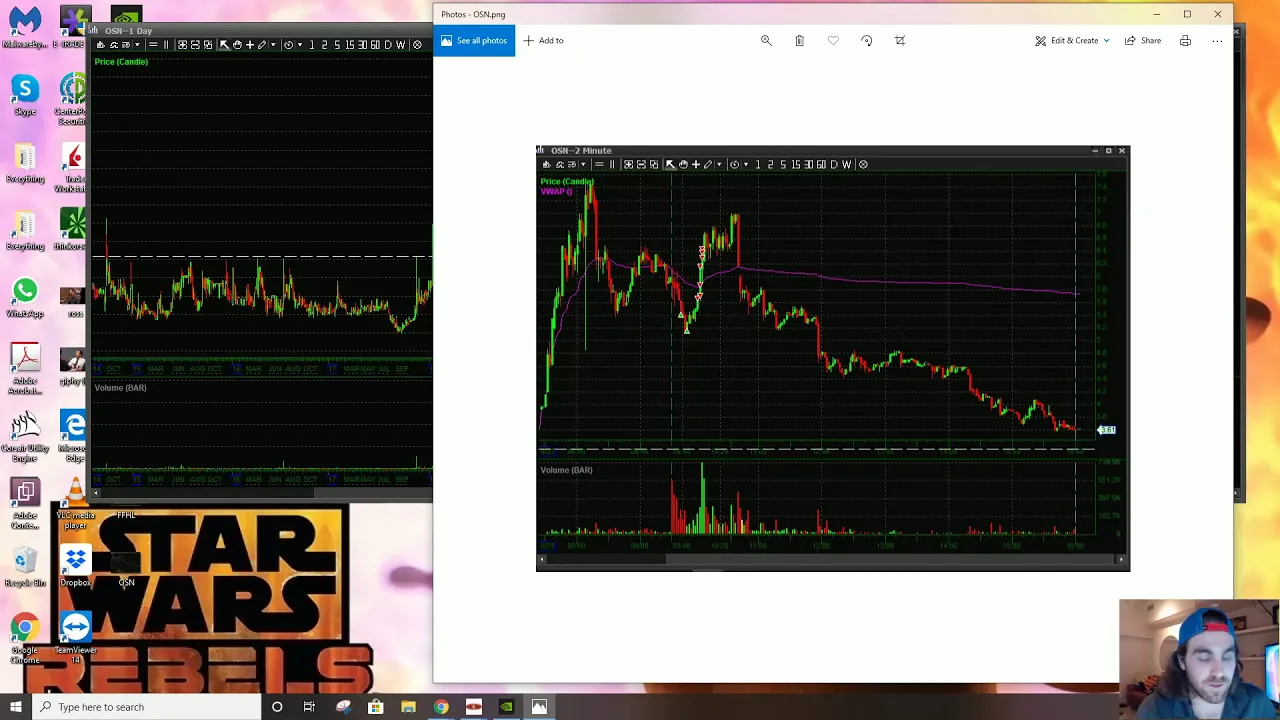Open Windows Start menu
This screenshot has width=1280, height=720.
point(16,707)
